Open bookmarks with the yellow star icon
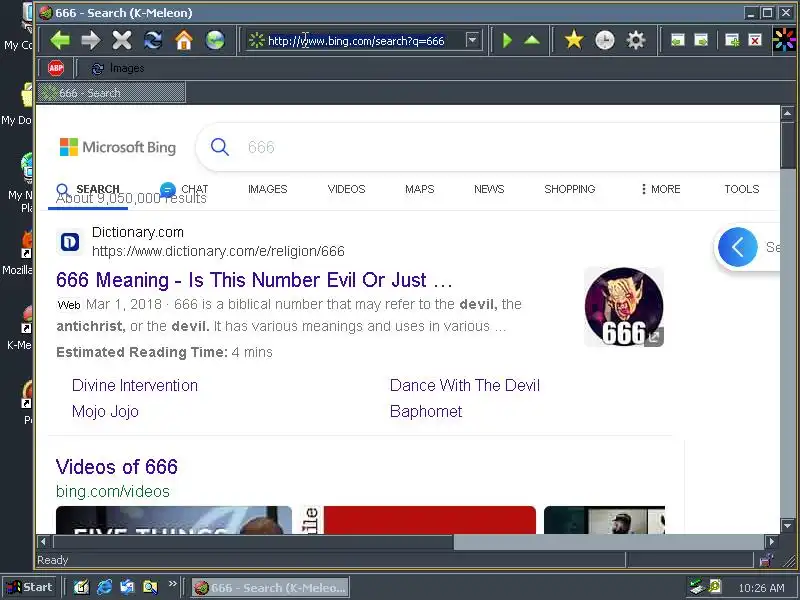Image resolution: width=800 pixels, height=600 pixels. pos(573,40)
